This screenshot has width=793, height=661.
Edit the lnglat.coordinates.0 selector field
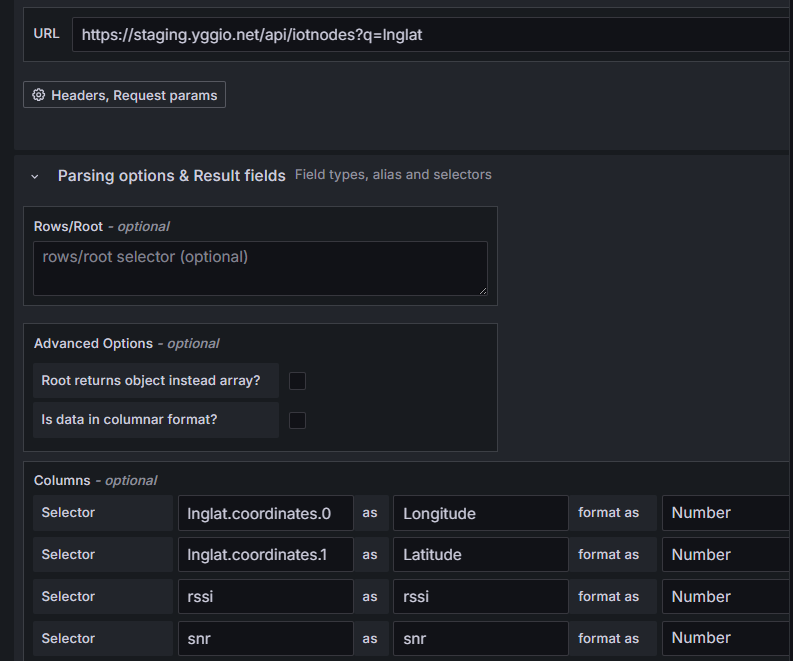tap(265, 513)
